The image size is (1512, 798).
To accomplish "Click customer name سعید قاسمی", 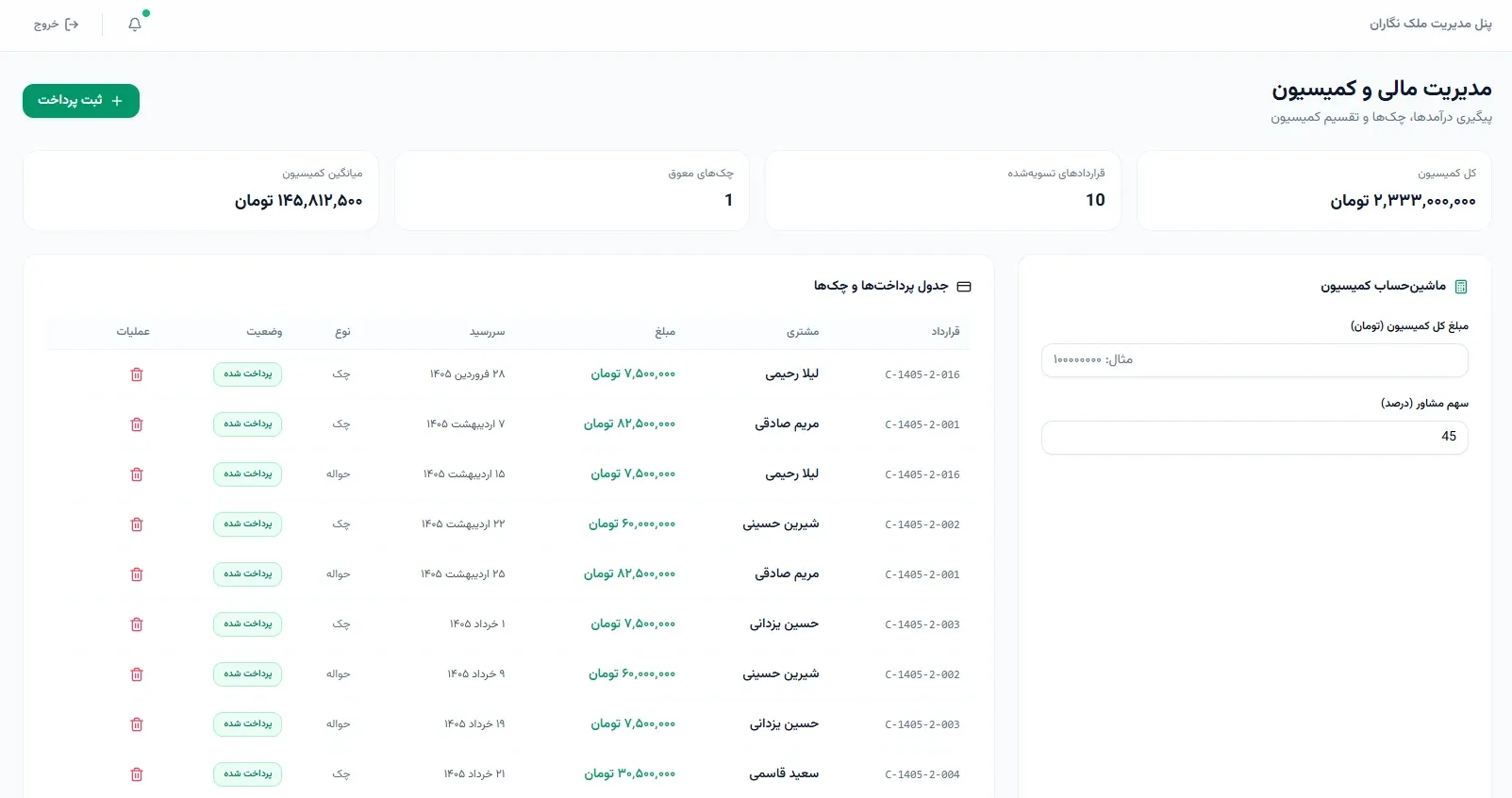I will point(784,774).
